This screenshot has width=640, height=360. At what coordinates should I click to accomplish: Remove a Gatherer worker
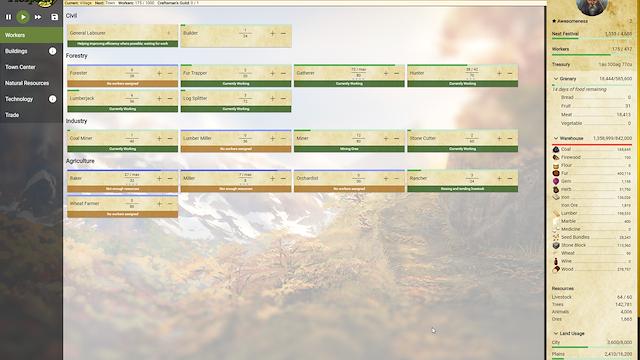[397, 73]
